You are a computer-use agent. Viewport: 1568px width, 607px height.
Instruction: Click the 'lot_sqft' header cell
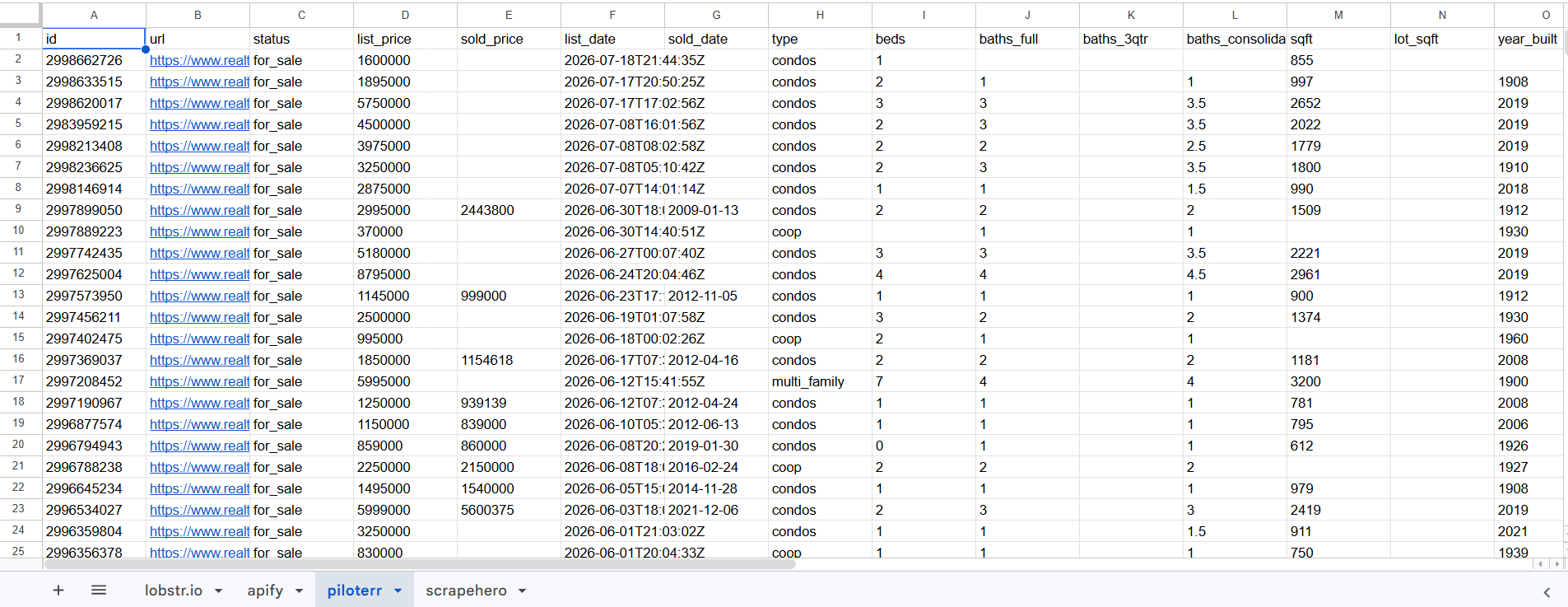coord(1442,39)
